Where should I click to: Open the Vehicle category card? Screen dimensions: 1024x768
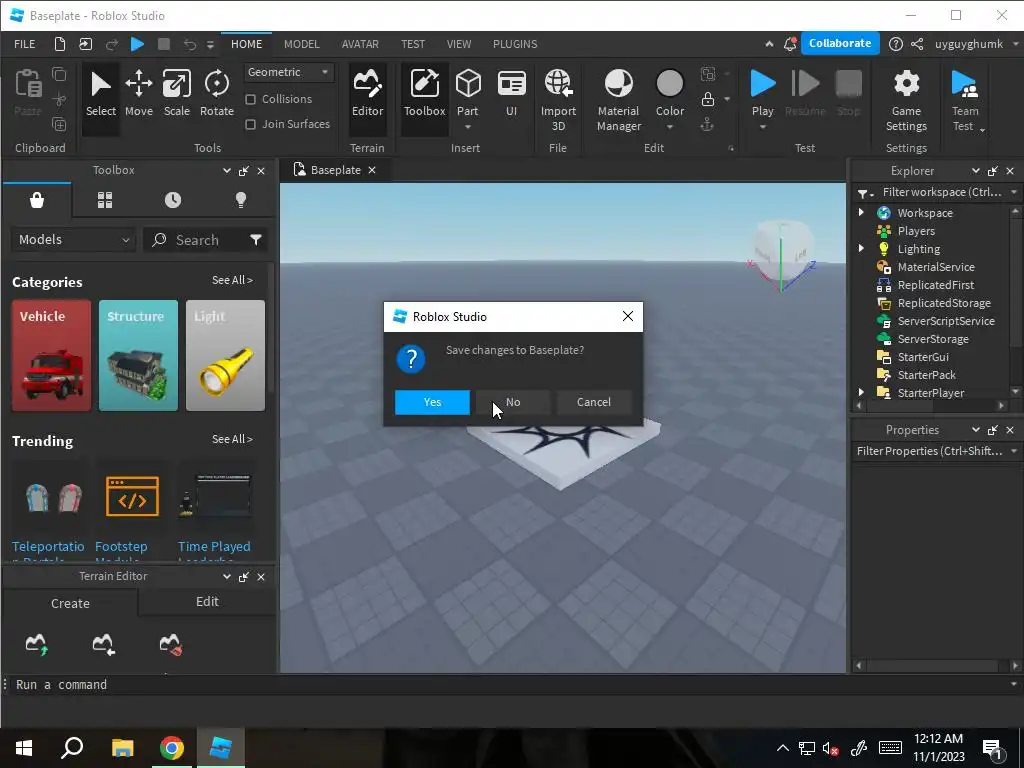pos(51,355)
